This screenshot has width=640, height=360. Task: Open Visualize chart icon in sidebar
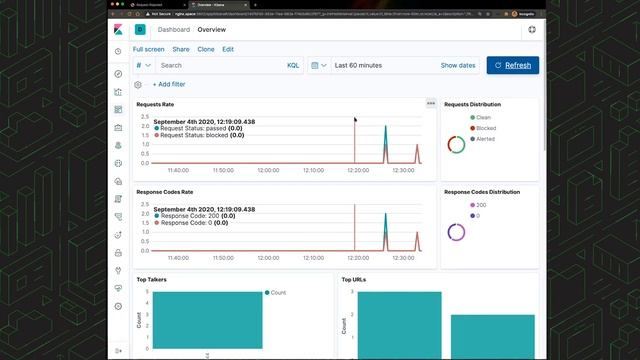click(118, 92)
